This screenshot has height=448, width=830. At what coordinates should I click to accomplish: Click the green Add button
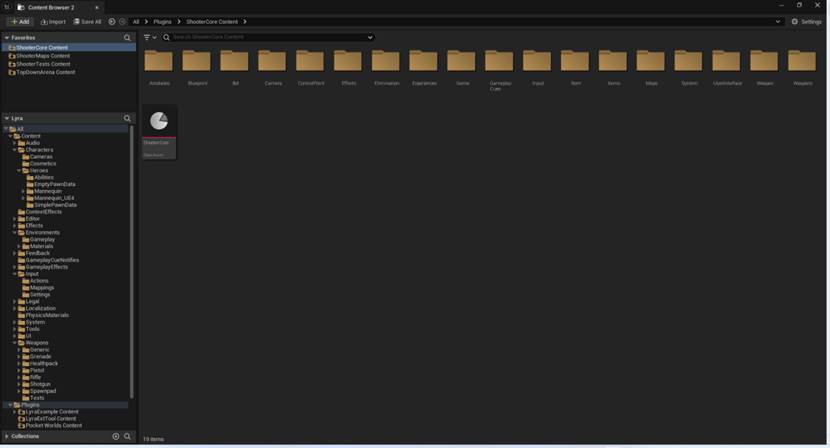coord(19,21)
